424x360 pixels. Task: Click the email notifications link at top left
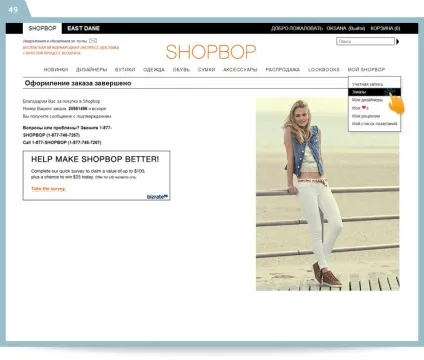pos(55,41)
